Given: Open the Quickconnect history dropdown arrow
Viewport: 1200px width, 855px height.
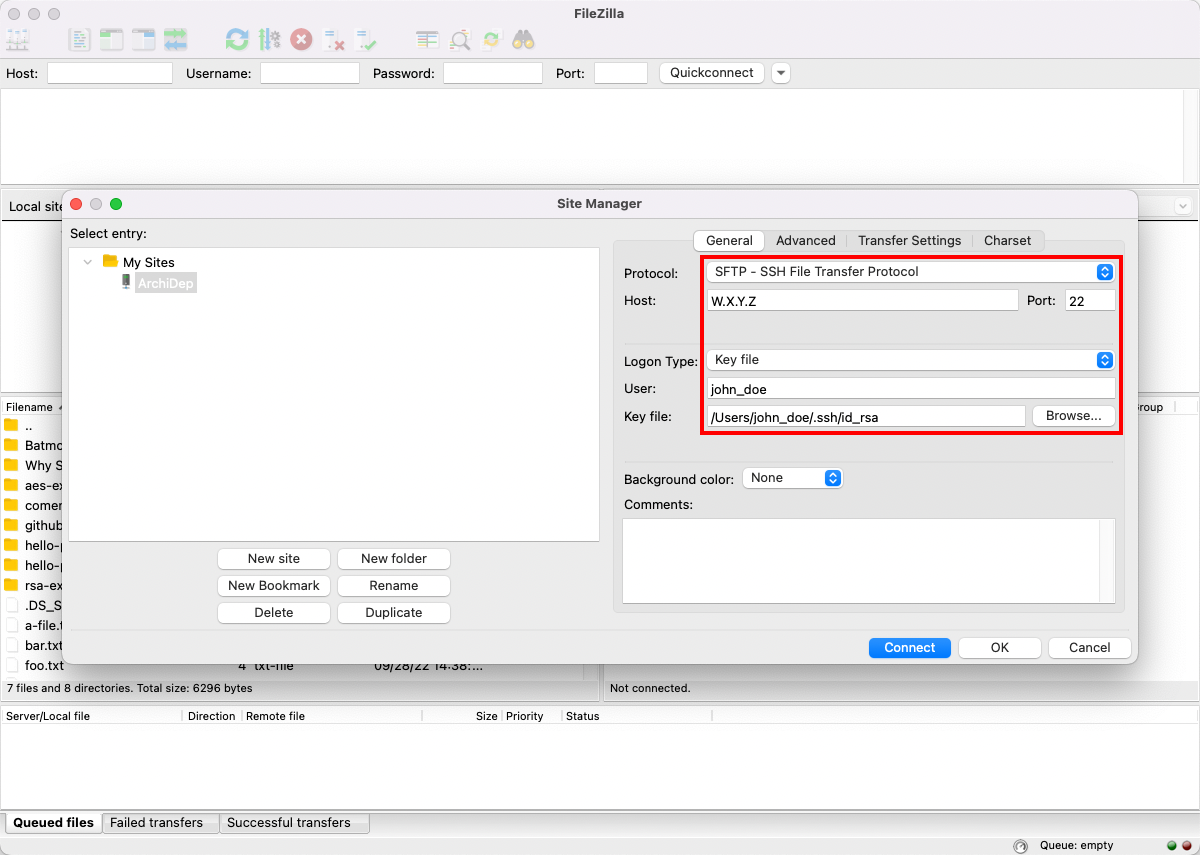Looking at the screenshot, I should pos(781,73).
